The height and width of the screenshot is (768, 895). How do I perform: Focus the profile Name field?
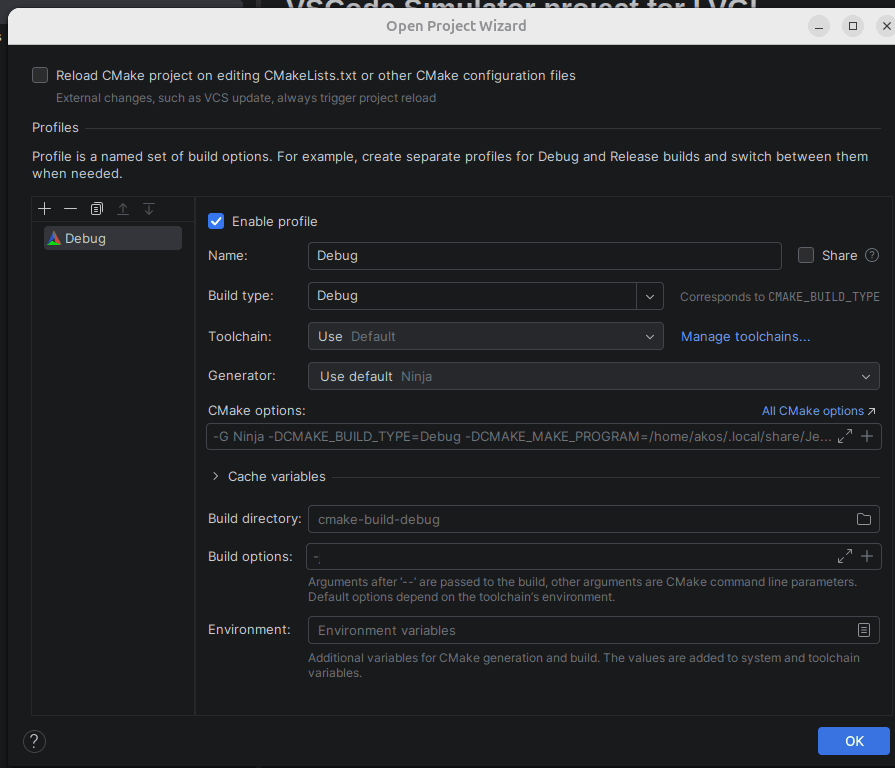(545, 256)
